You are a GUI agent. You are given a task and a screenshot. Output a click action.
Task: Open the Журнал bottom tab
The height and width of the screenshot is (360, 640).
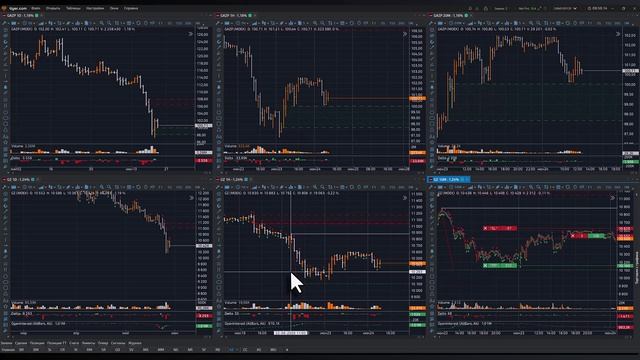point(135,343)
